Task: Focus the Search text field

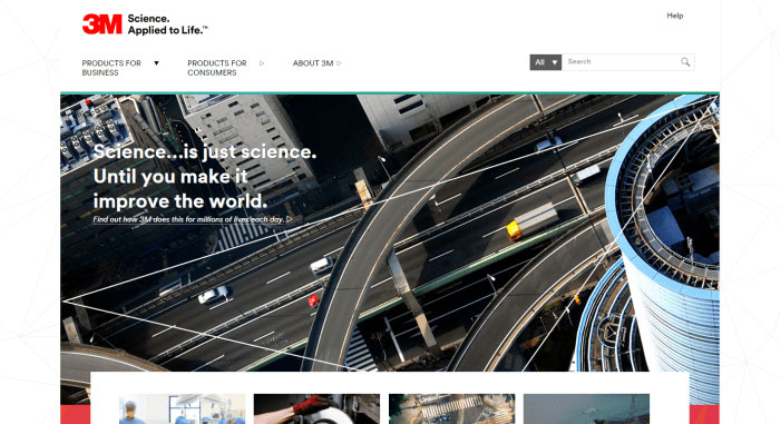Action: click(x=621, y=62)
